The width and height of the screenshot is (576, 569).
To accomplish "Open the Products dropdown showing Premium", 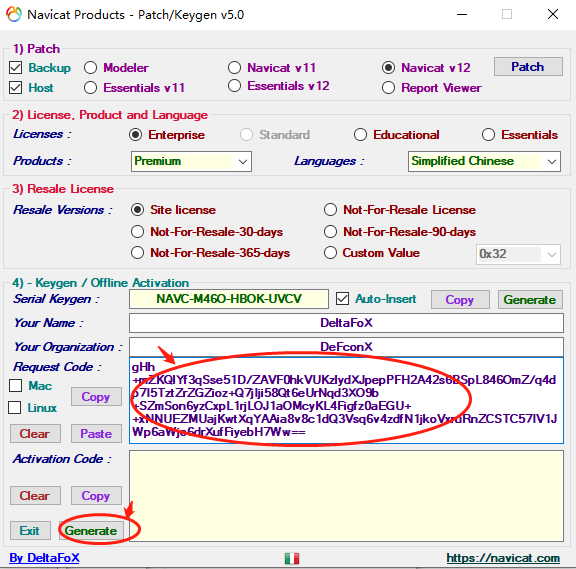I will (x=191, y=161).
